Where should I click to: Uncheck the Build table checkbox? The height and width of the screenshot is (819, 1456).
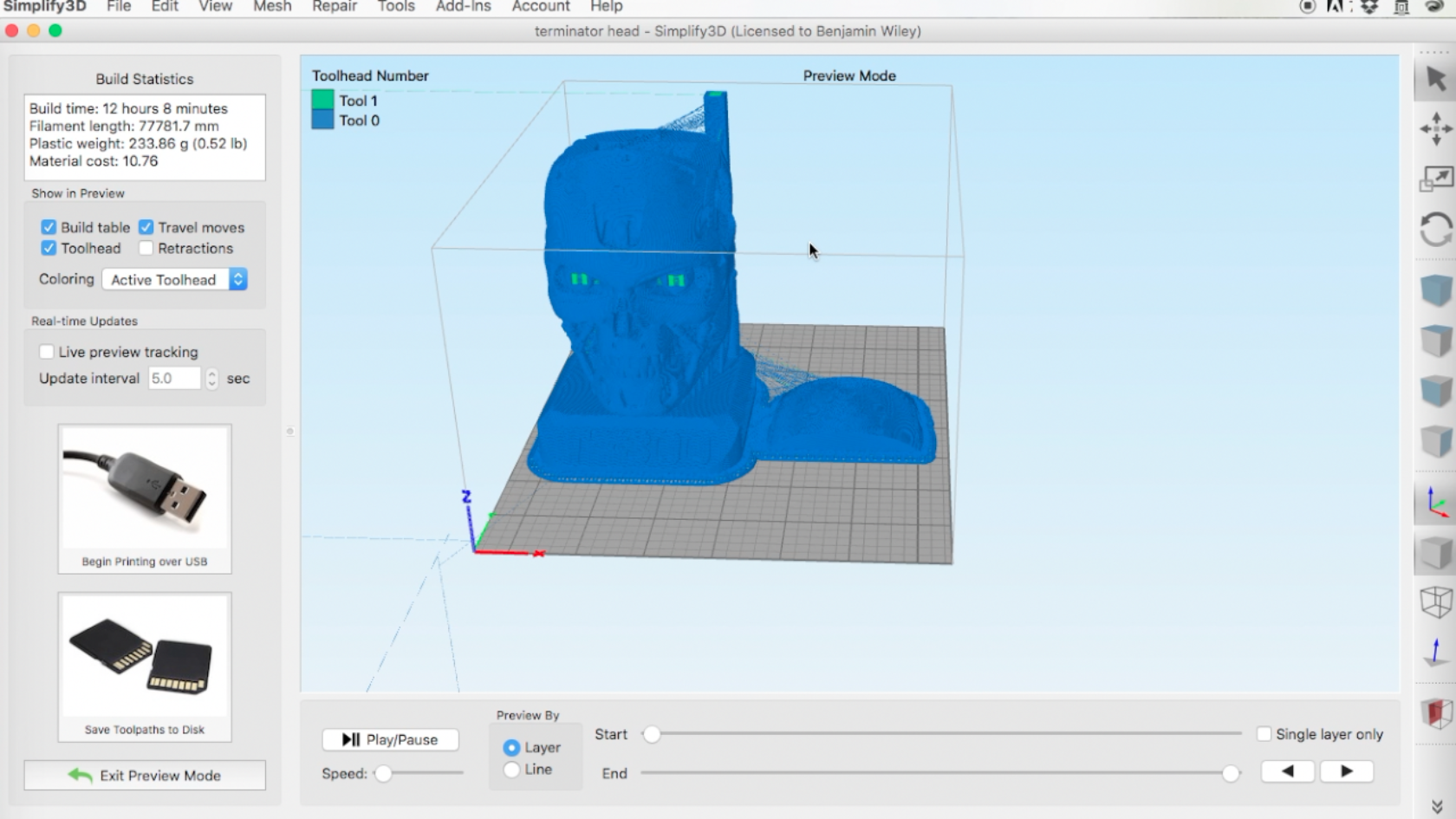[x=49, y=227]
